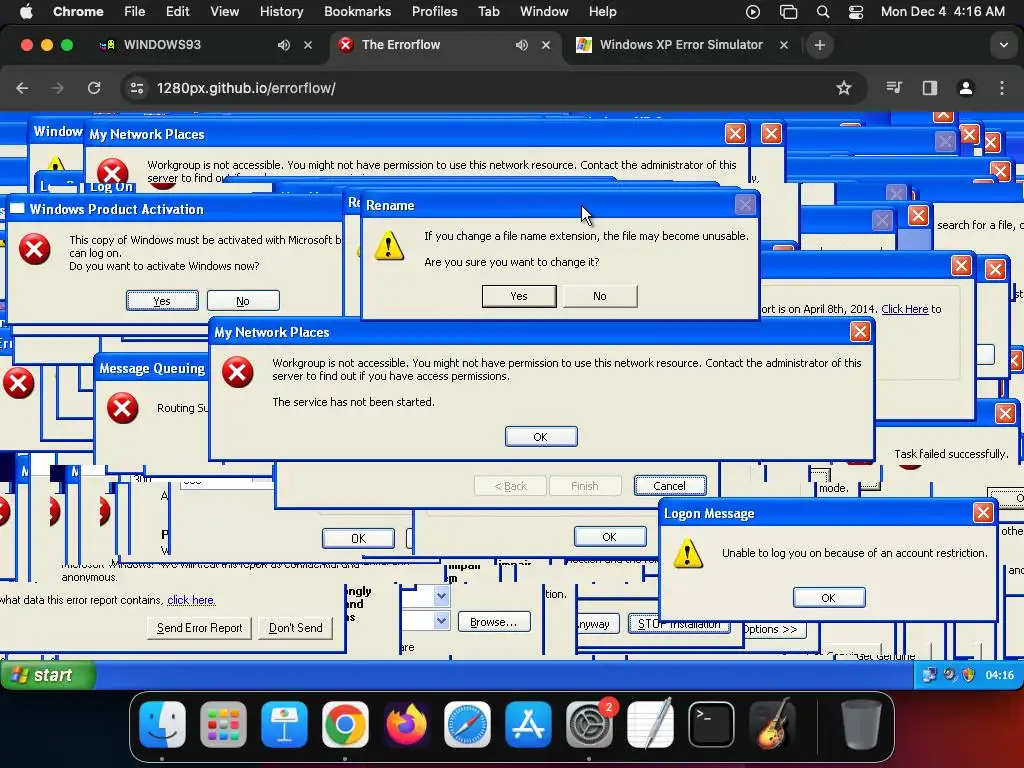Open the lower dropdown arrow beside Browse
This screenshot has height=768, width=1024.
click(441, 620)
